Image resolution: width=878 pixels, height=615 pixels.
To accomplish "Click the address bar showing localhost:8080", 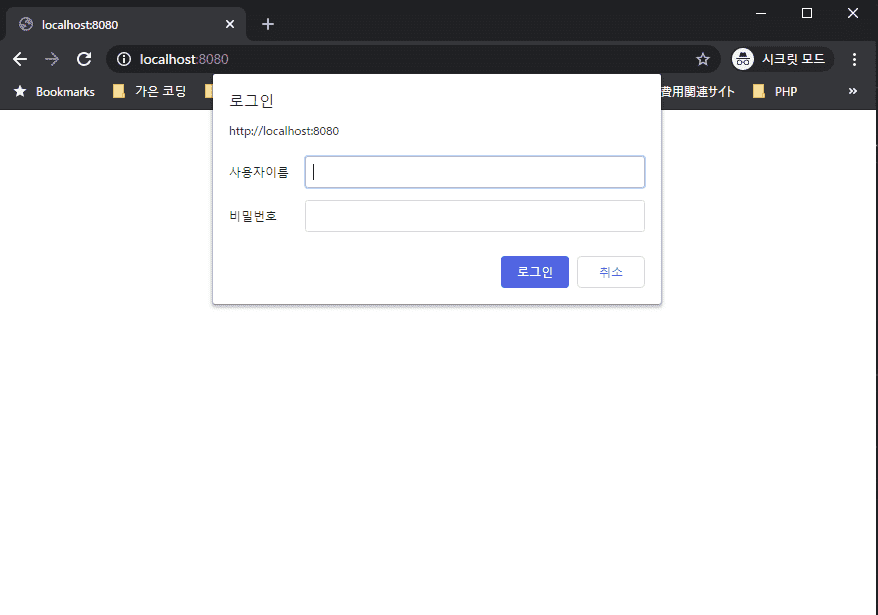I will pyautogui.click(x=412, y=59).
